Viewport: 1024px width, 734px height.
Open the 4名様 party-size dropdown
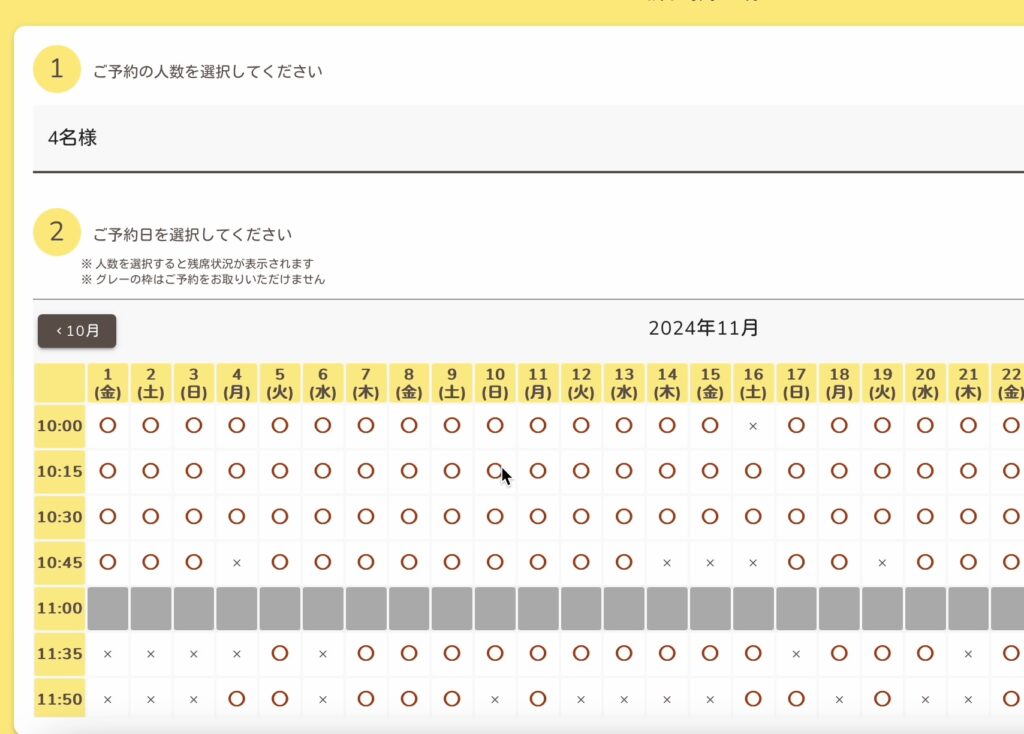click(528, 138)
